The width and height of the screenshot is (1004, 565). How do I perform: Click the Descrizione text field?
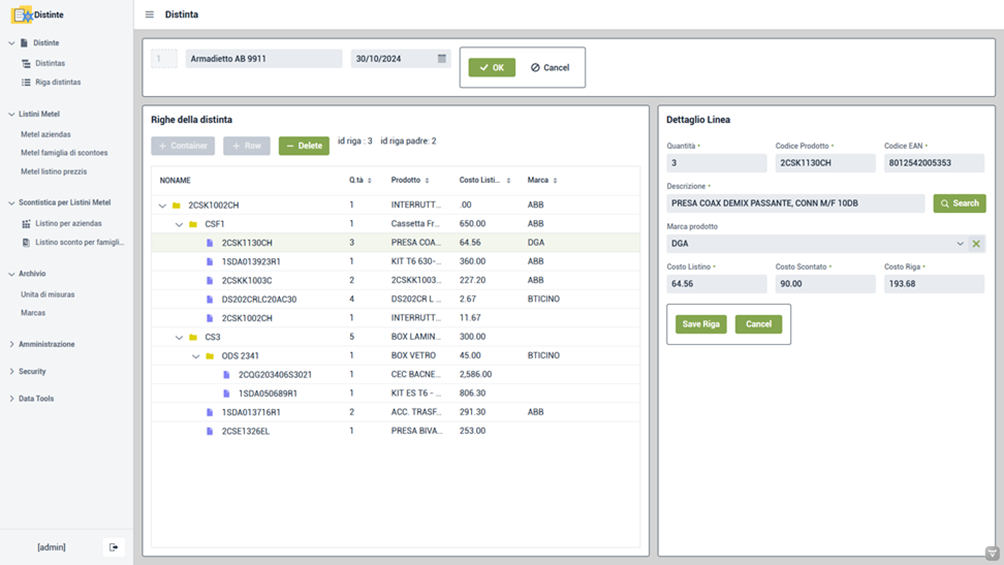coord(795,203)
